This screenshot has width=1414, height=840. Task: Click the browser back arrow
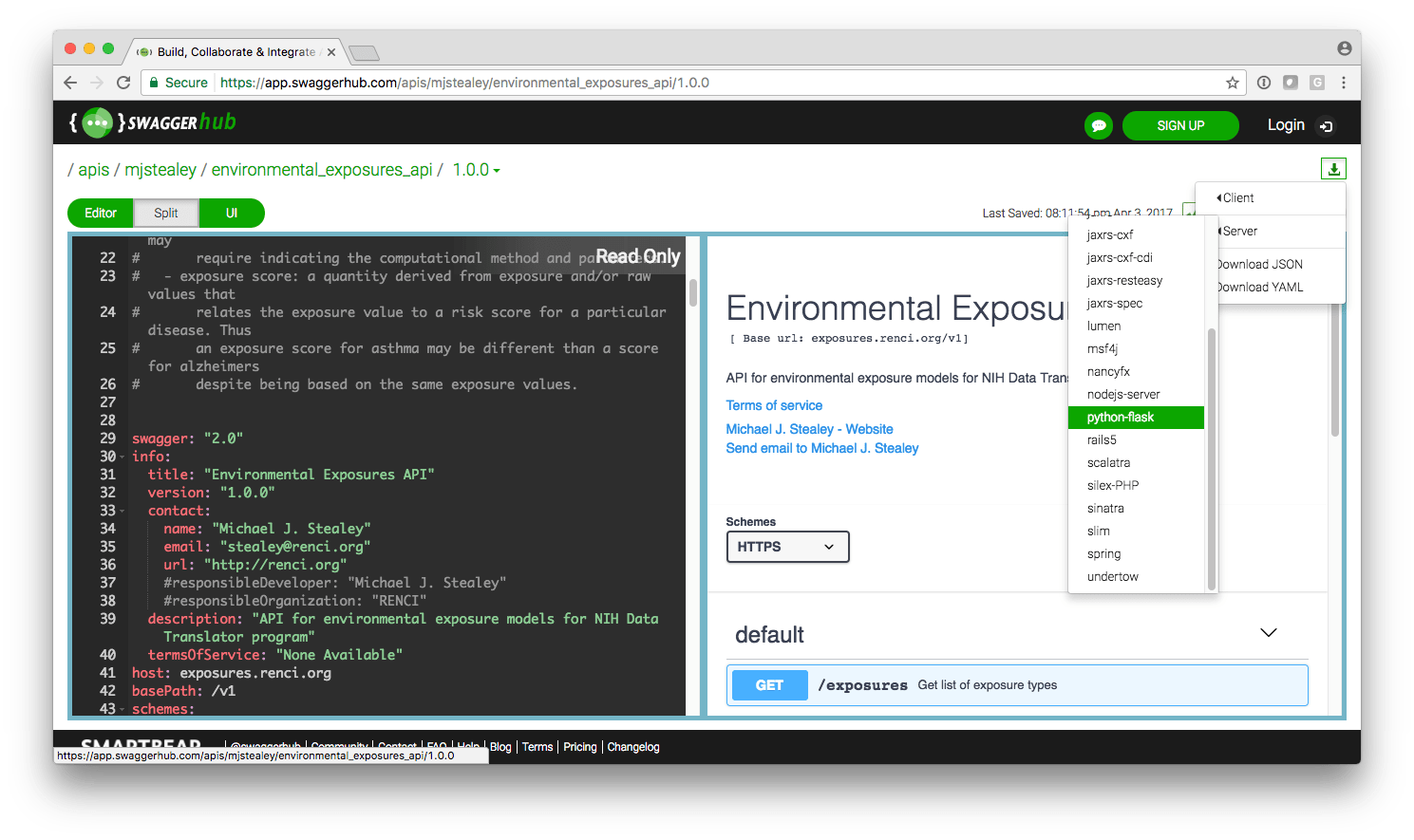(x=70, y=83)
